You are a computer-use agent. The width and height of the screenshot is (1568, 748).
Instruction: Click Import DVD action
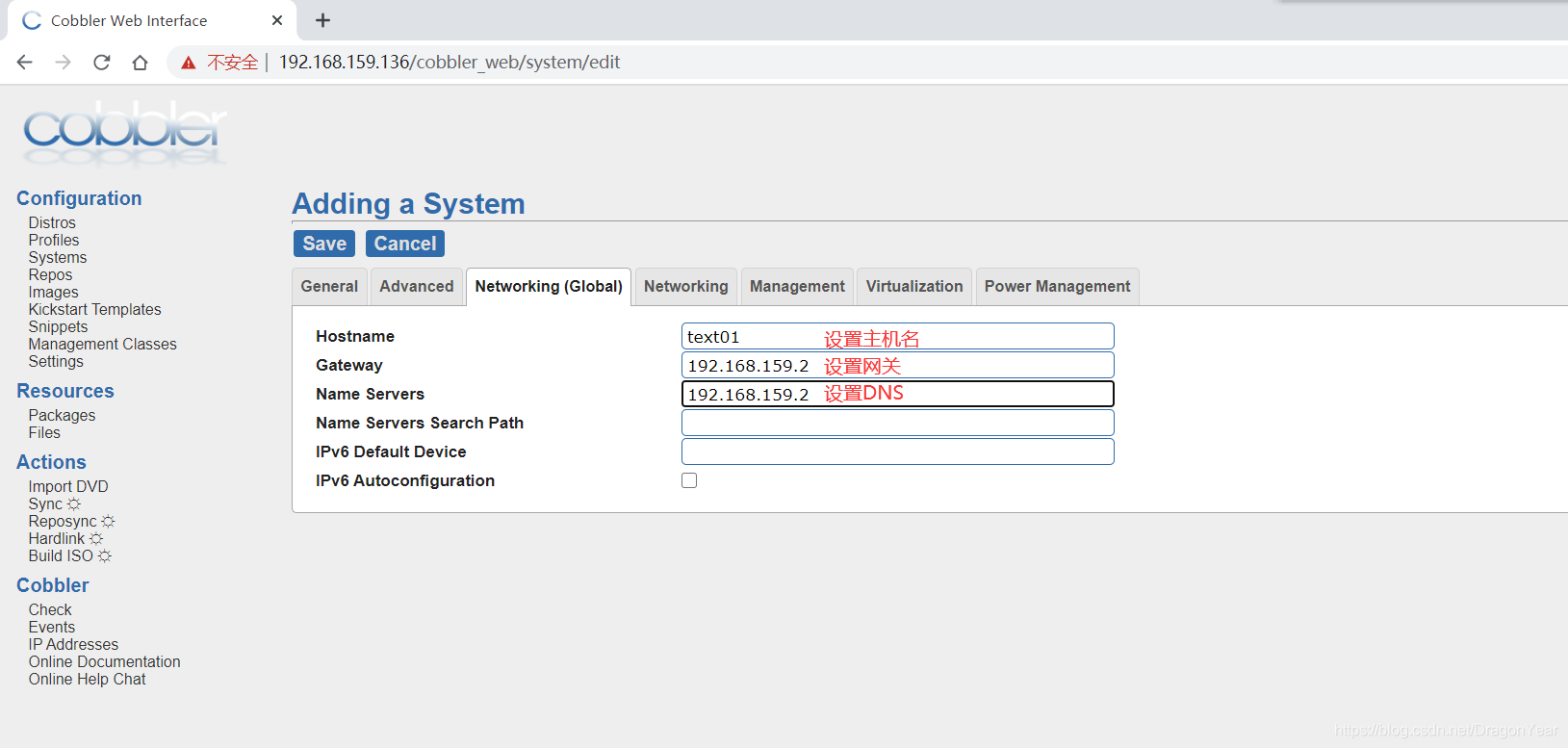coord(68,487)
